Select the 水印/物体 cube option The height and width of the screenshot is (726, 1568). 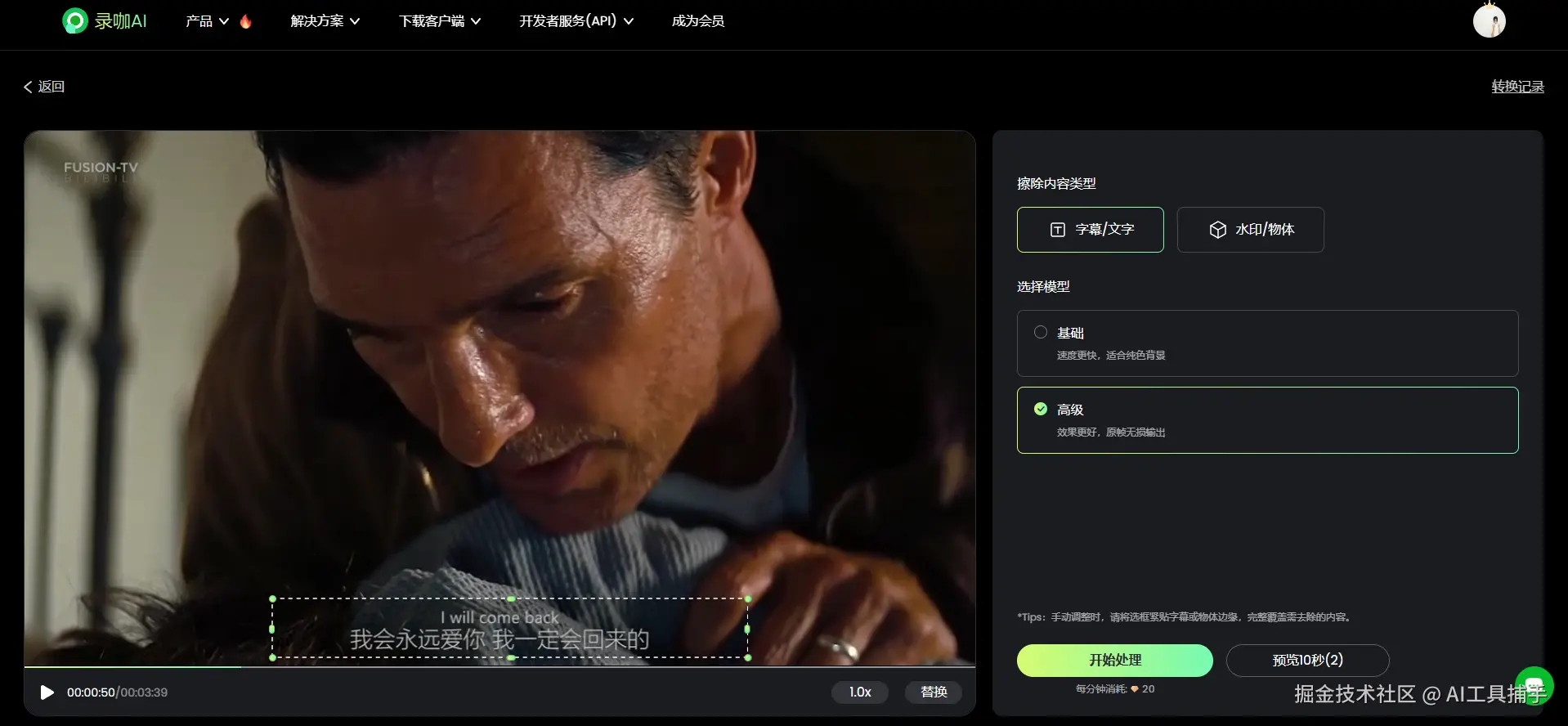(x=1251, y=230)
